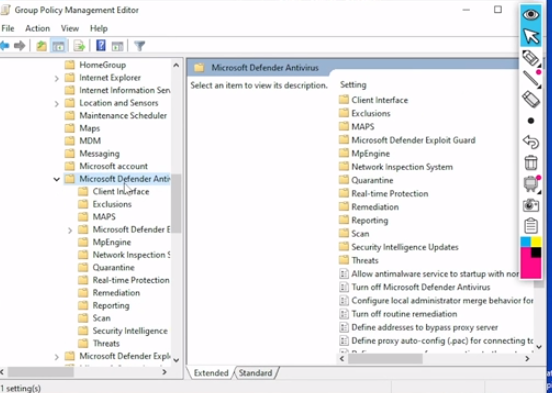Click the Export List toolbar icon
The width and height of the screenshot is (552, 393).
click(x=80, y=46)
